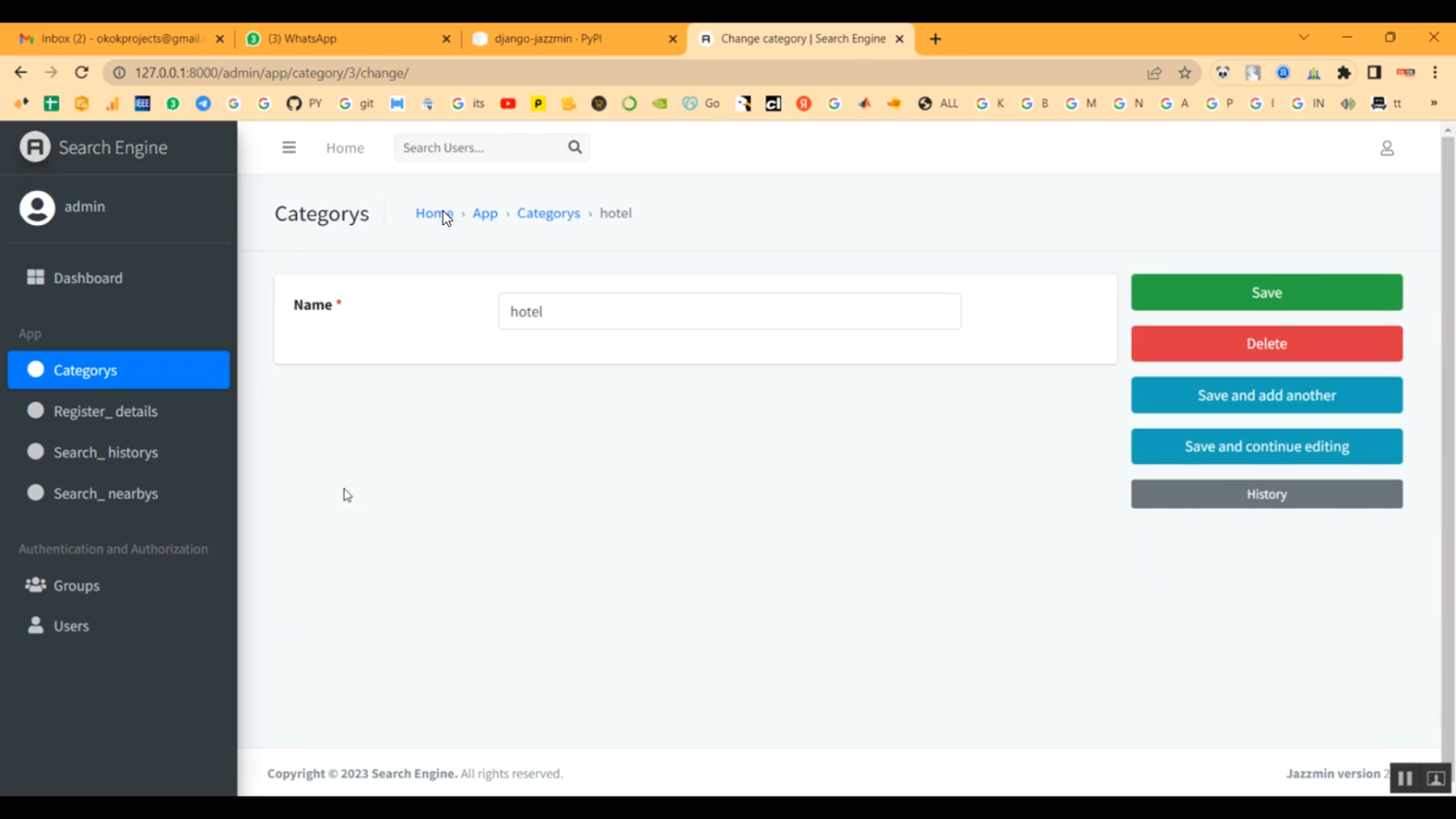The height and width of the screenshot is (819, 1456).
Task: Open the IEEE bookmark
Action: [143, 103]
